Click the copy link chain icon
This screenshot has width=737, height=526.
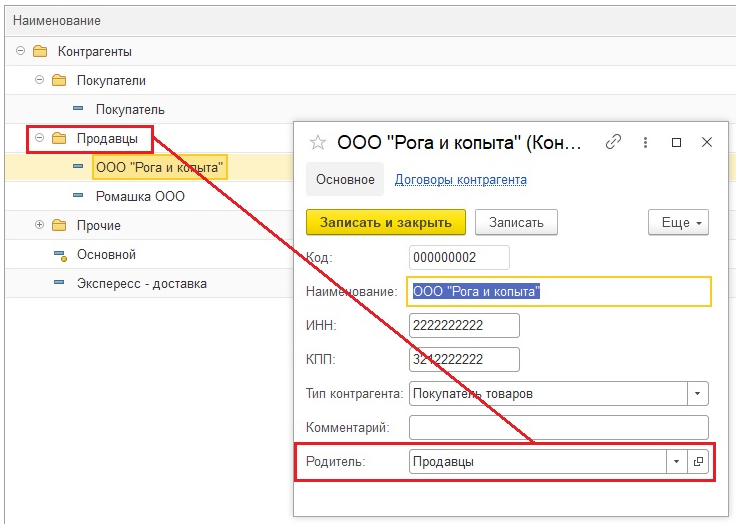614,142
